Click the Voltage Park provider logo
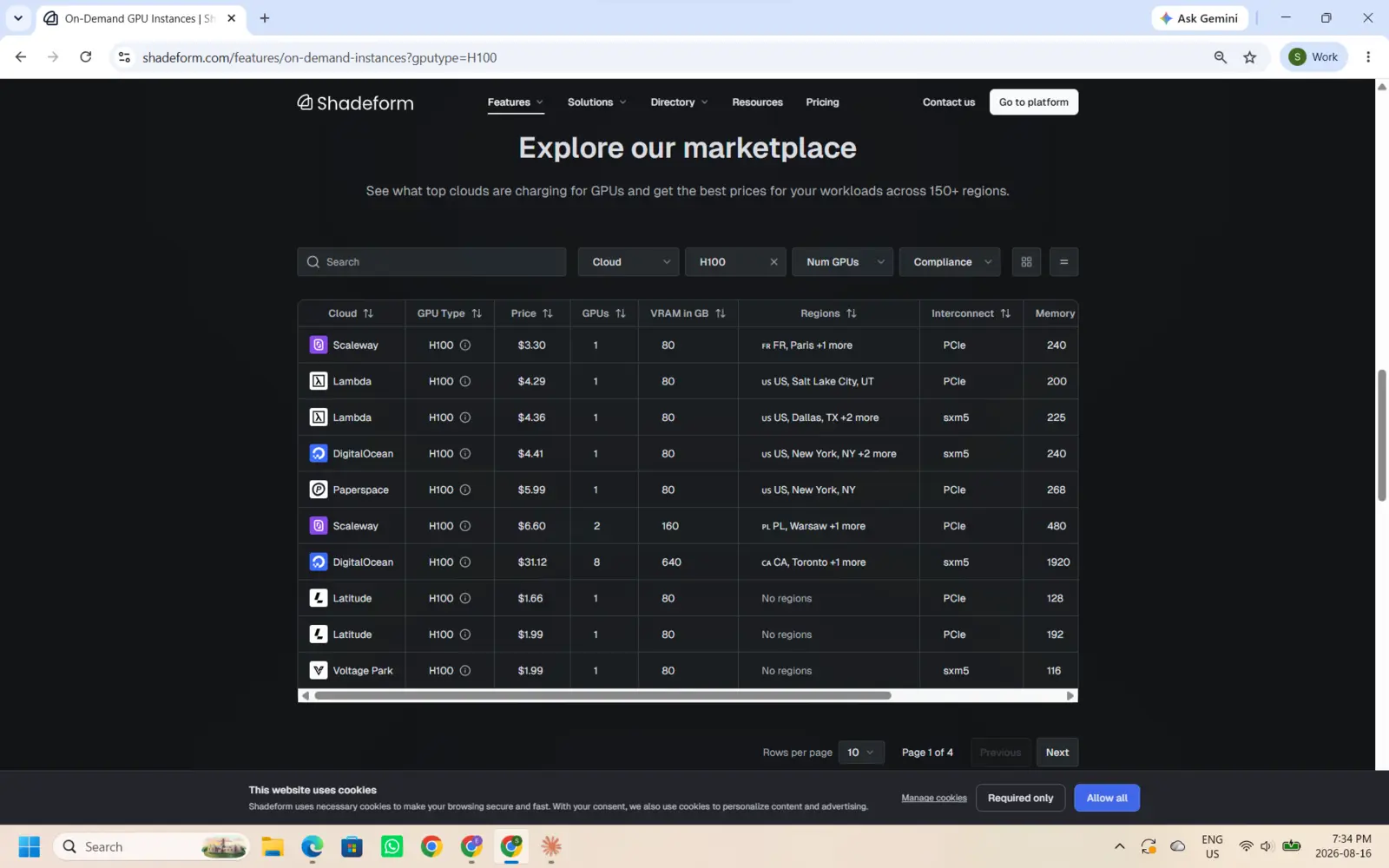 [319, 671]
